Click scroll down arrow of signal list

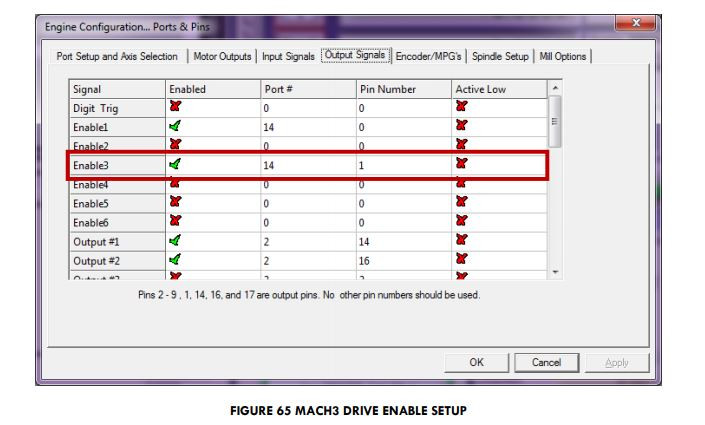pos(555,272)
